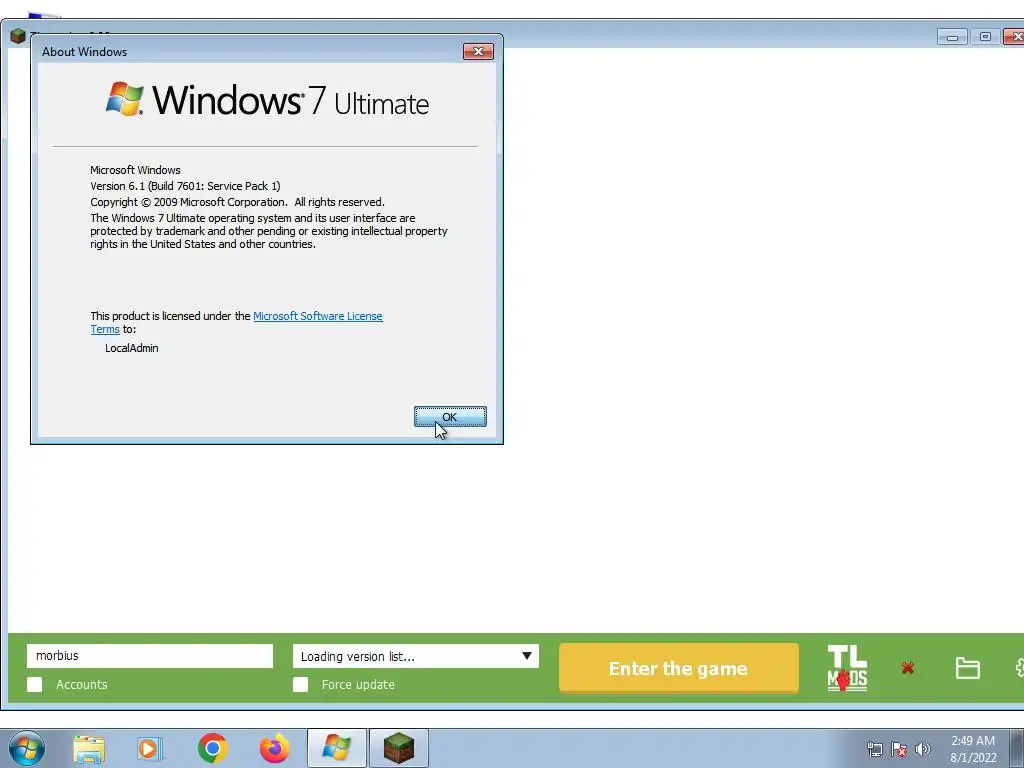Launch Windows Media Player from taskbar
The image size is (1024, 768).
[x=150, y=748]
